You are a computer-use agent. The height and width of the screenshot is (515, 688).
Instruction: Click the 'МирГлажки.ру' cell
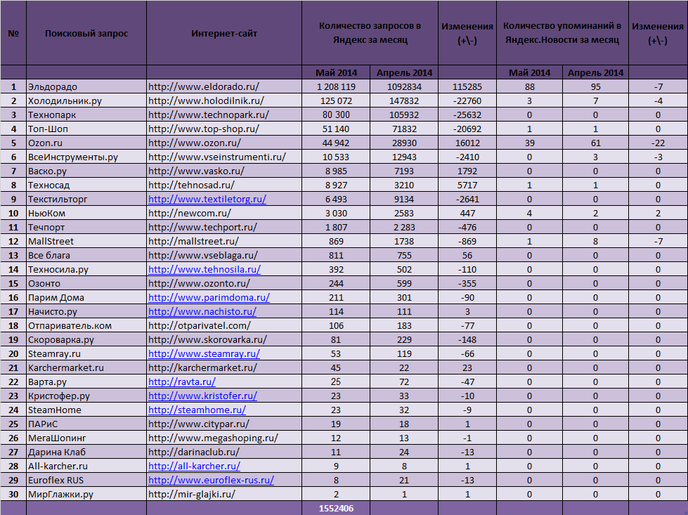point(86,494)
